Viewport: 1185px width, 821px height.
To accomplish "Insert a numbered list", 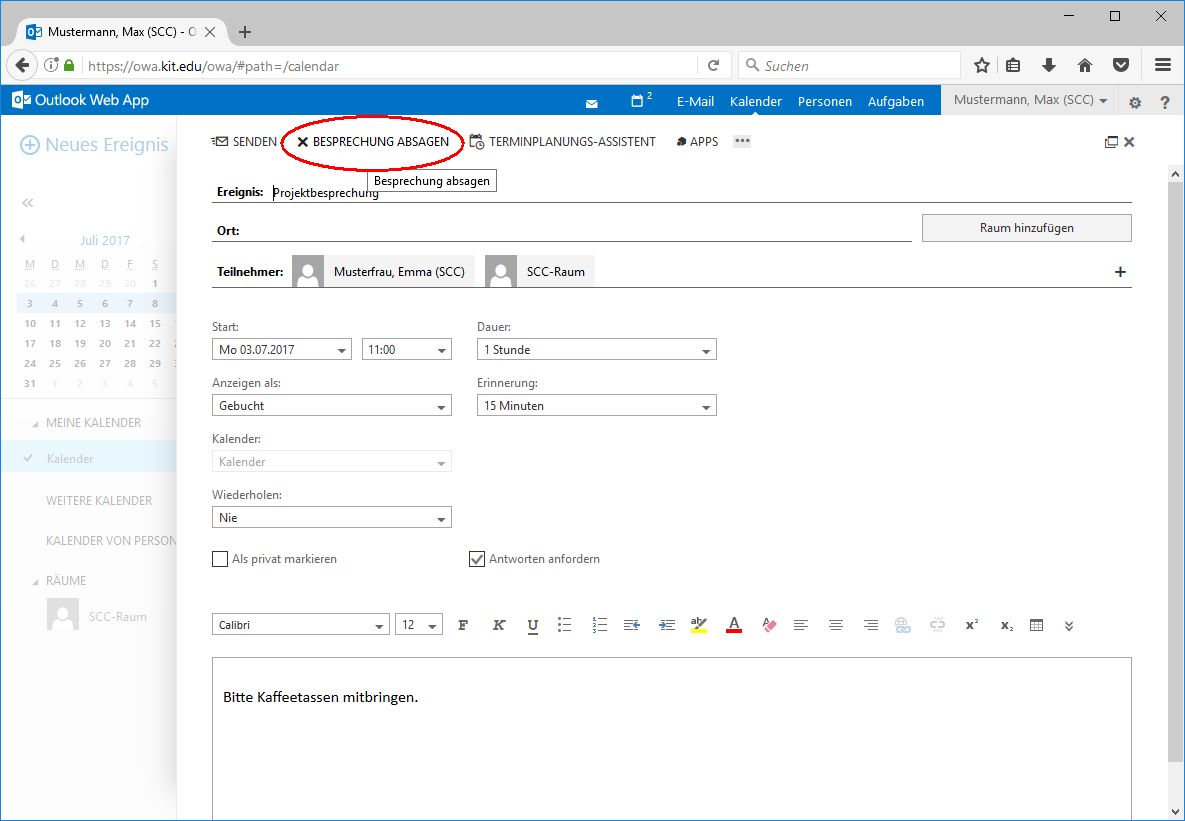I will (599, 625).
